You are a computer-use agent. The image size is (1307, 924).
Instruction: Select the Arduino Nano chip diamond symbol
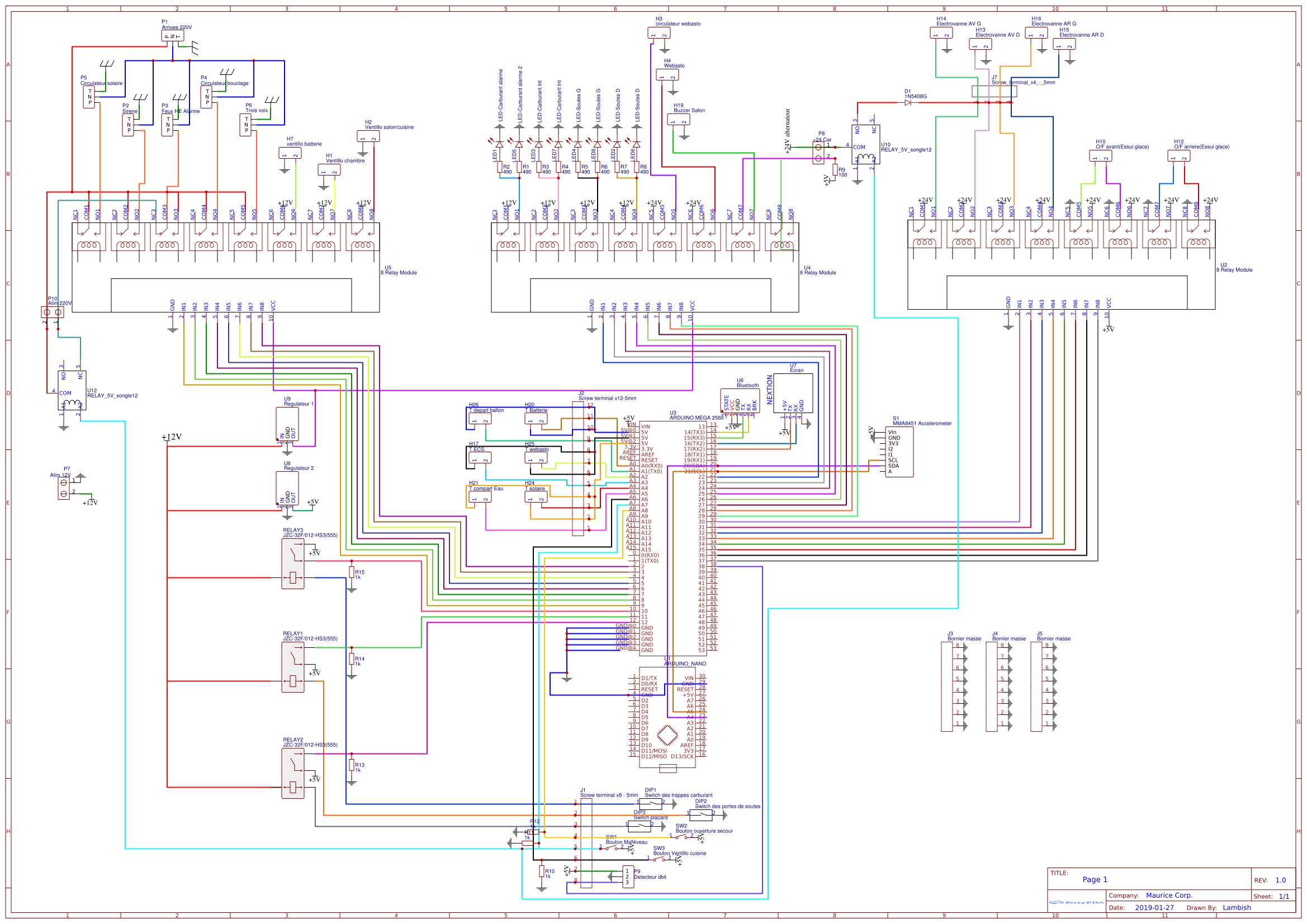(x=666, y=735)
